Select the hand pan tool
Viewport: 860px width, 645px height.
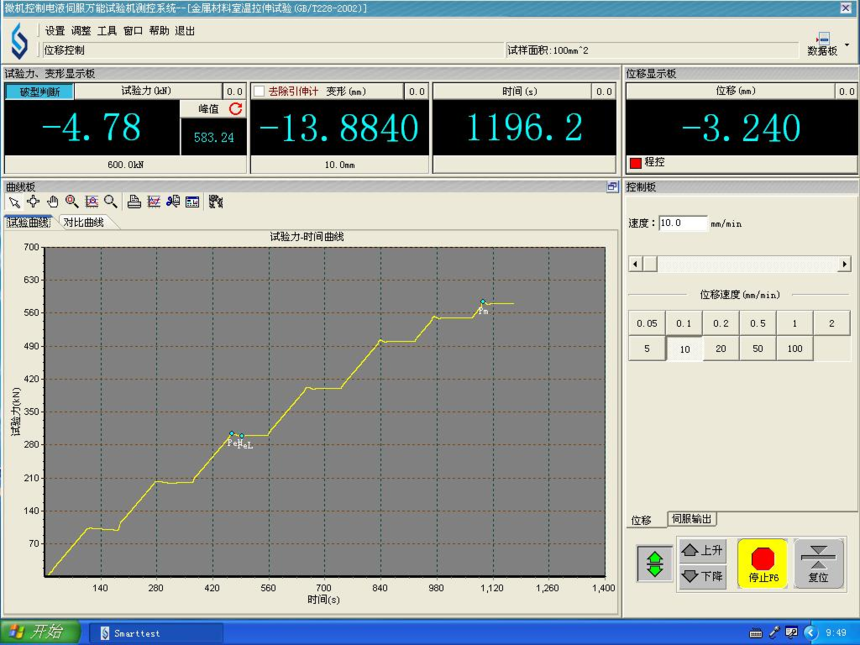pyautogui.click(x=52, y=202)
